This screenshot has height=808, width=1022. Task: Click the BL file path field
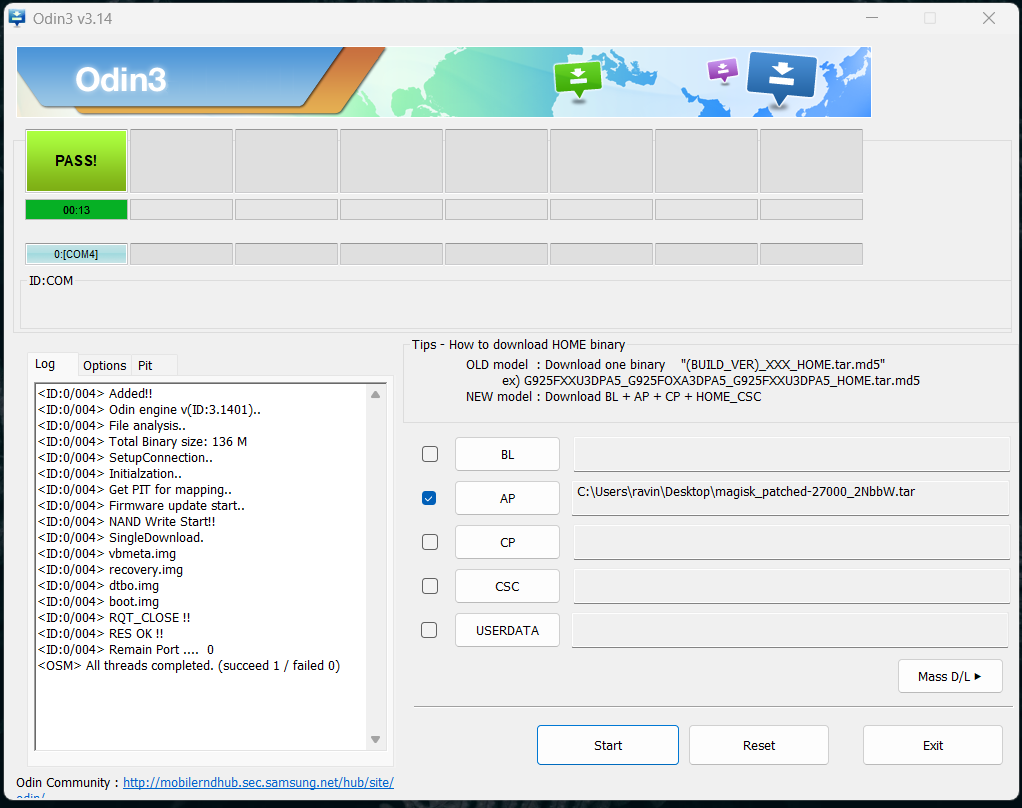[791, 454]
